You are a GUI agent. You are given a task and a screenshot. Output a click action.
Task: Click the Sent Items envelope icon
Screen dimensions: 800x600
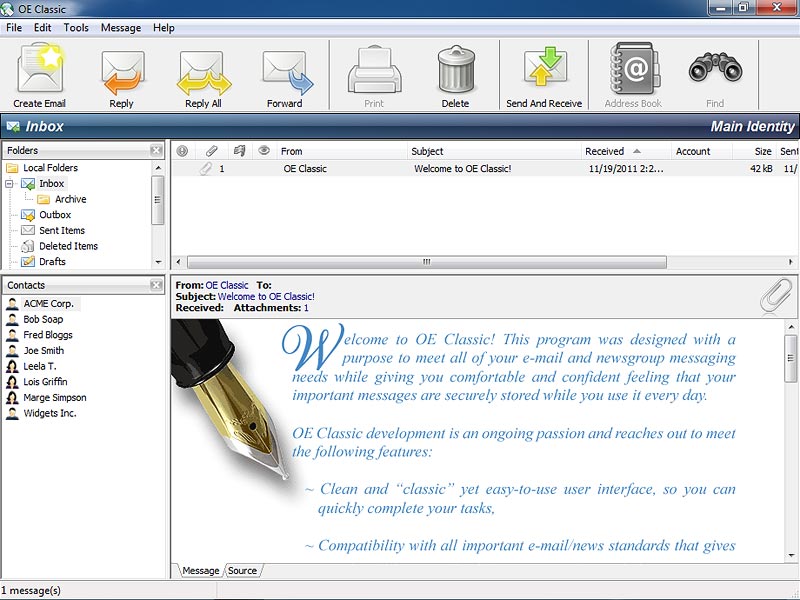point(28,230)
